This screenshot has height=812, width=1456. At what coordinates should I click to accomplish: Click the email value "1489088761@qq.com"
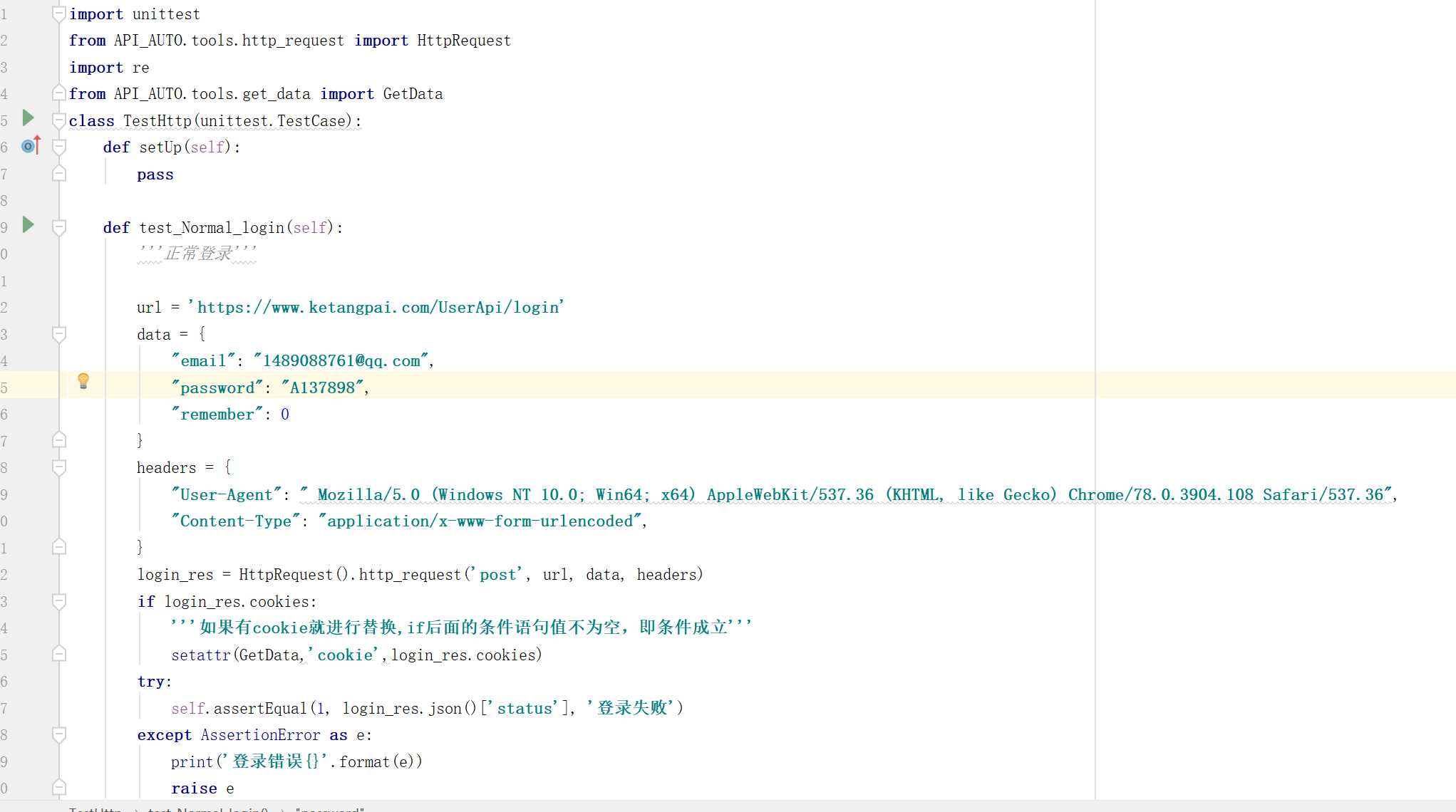pos(341,360)
